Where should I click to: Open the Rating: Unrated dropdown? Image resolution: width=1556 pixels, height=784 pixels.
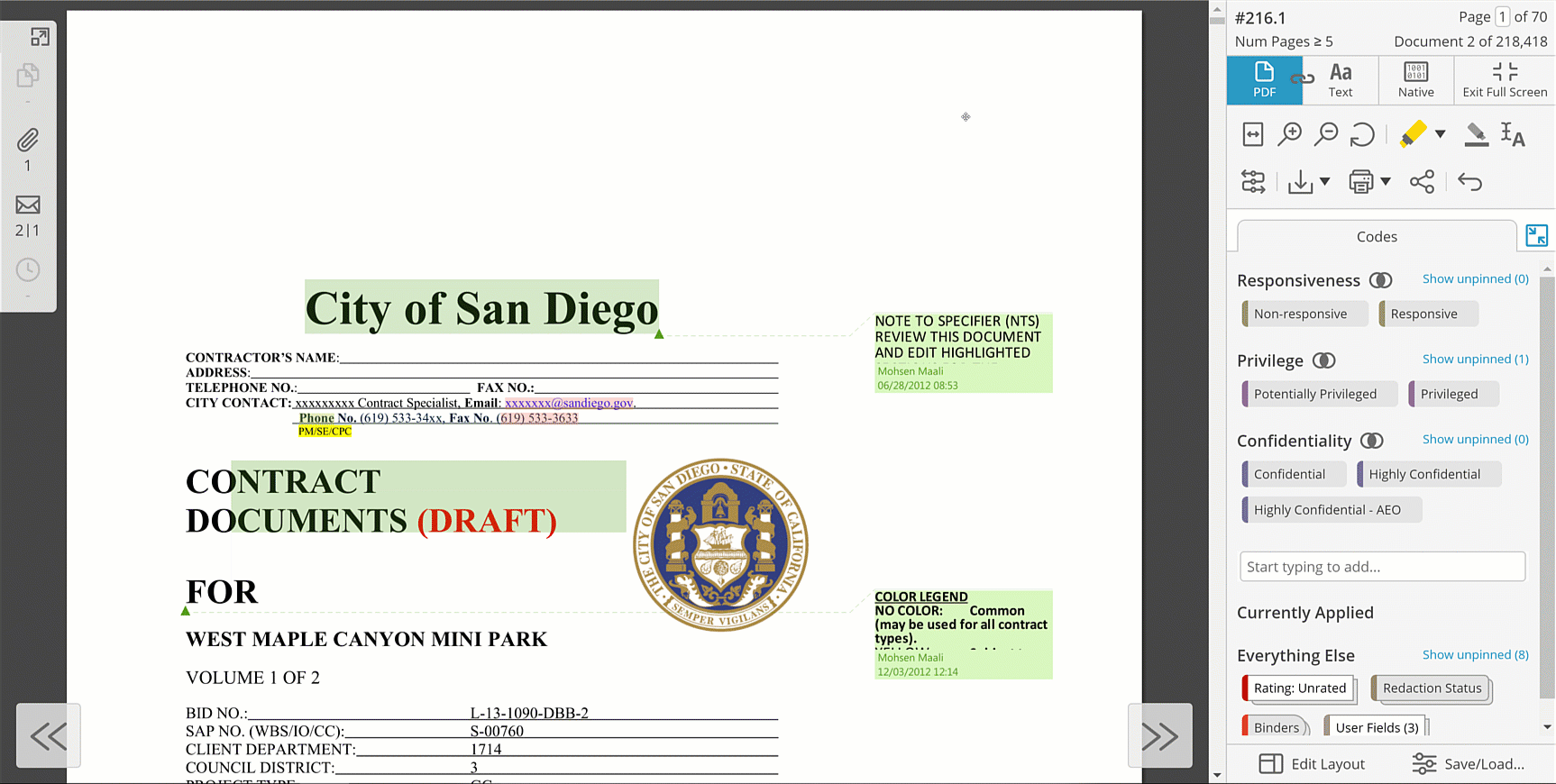tap(1299, 688)
